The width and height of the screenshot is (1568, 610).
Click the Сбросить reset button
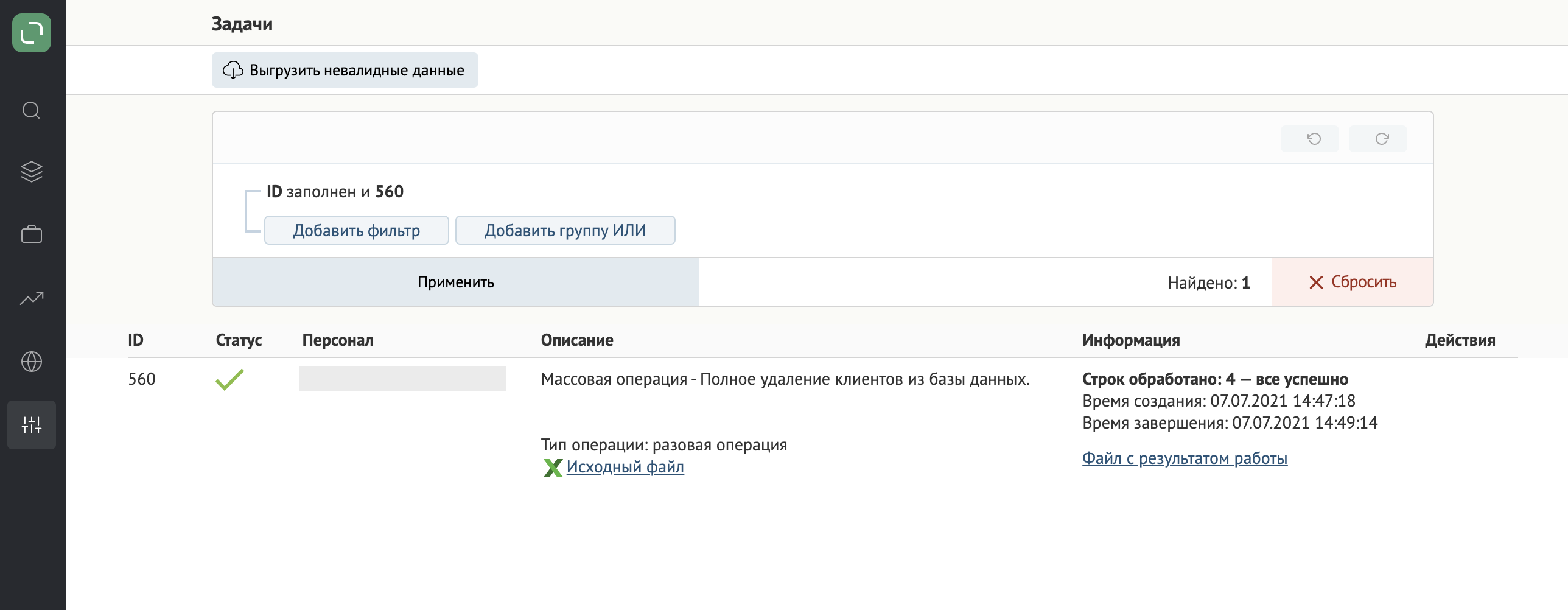1353,282
